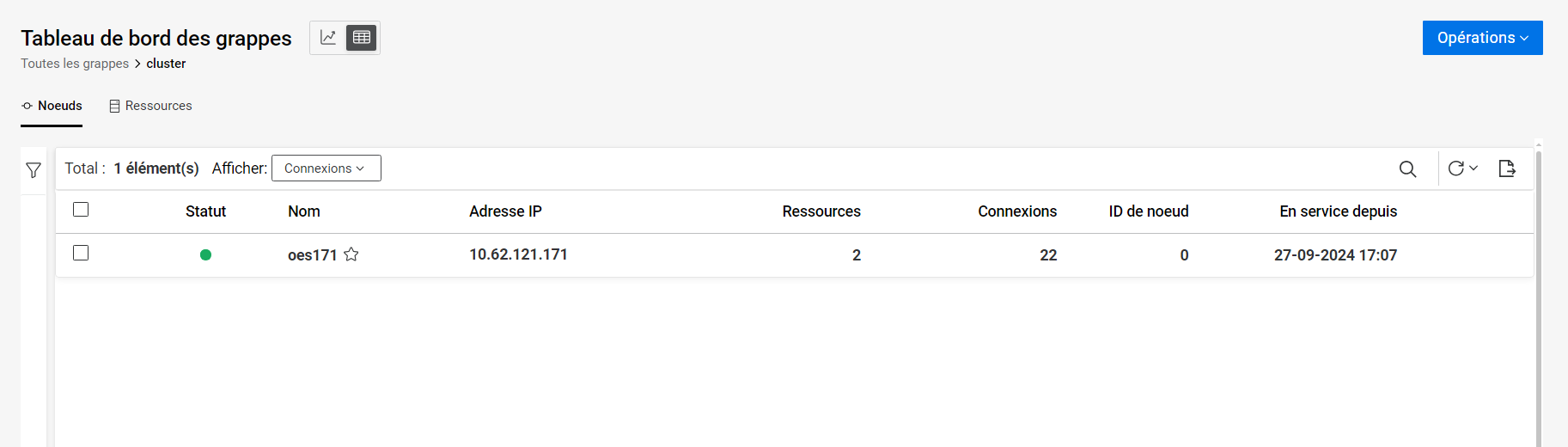Expand refresh interval options arrow
1568x447 pixels.
tap(1473, 168)
